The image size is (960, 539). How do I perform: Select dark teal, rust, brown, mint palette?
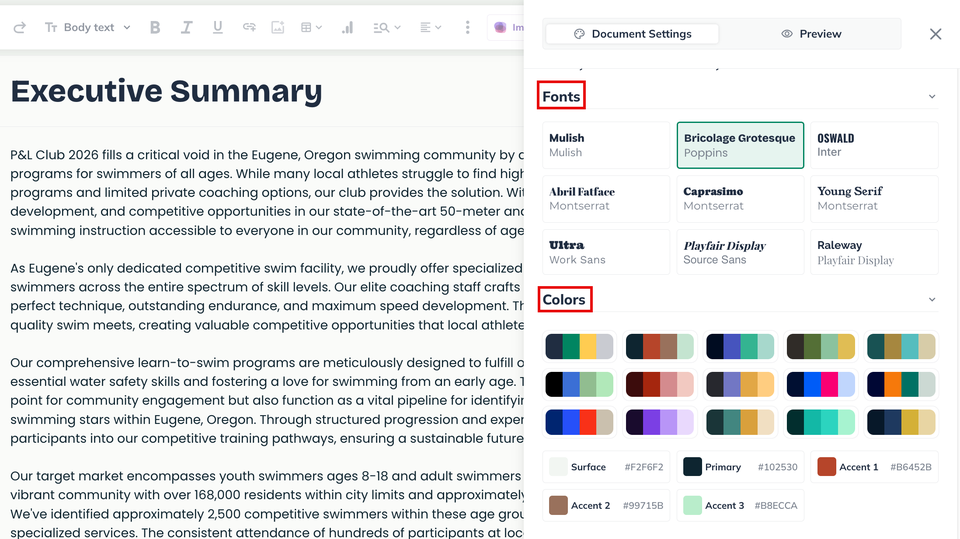[x=659, y=347]
